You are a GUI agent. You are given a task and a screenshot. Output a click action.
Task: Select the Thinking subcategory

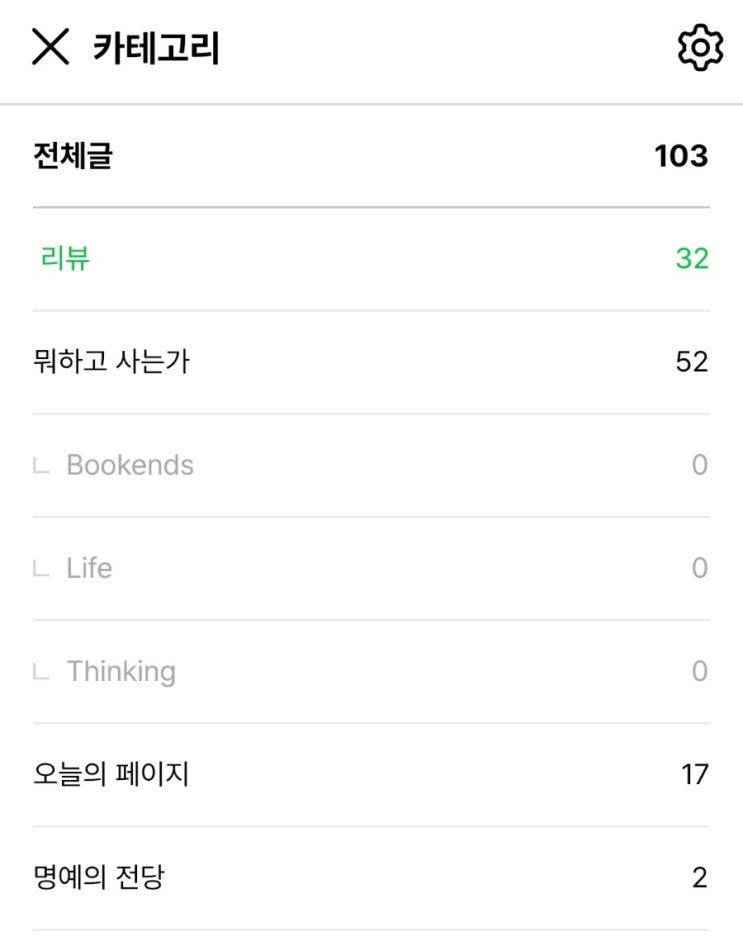pos(121,671)
